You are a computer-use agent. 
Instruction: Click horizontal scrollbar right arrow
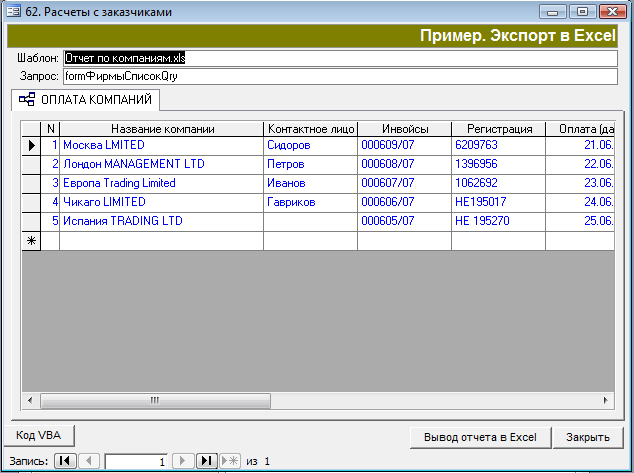coord(606,400)
